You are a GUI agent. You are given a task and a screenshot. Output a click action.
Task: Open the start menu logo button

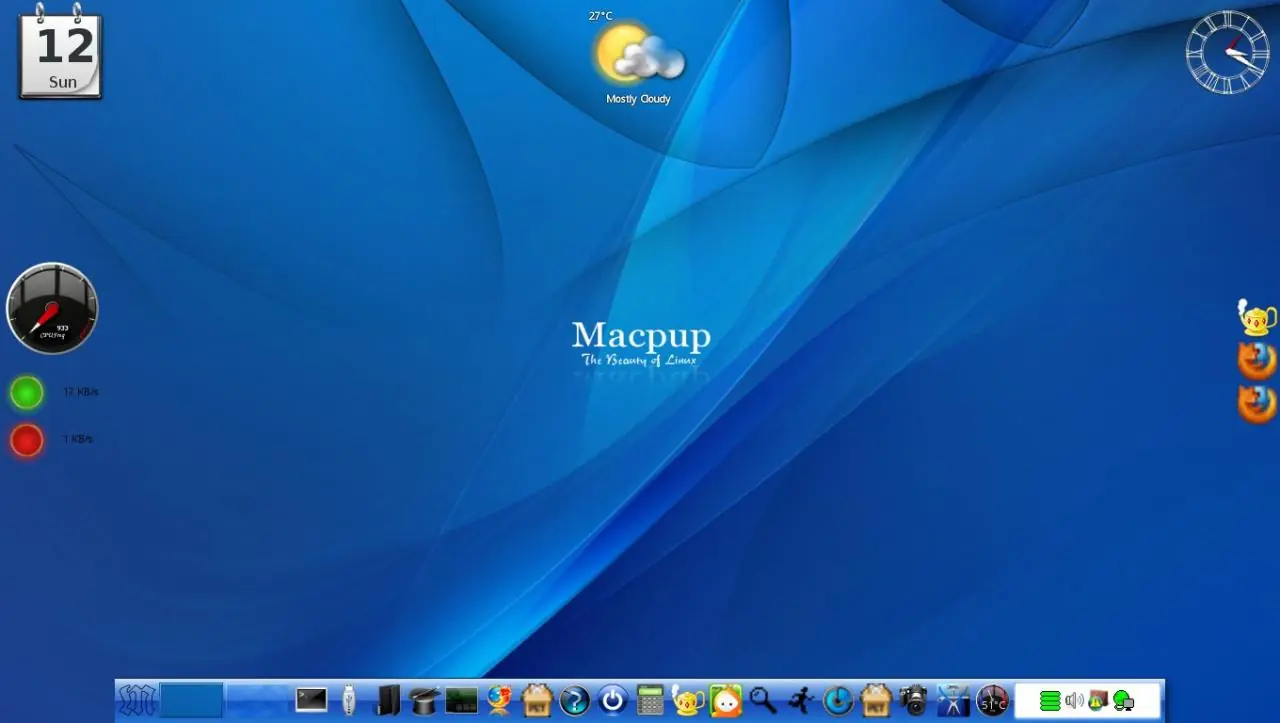coord(136,700)
